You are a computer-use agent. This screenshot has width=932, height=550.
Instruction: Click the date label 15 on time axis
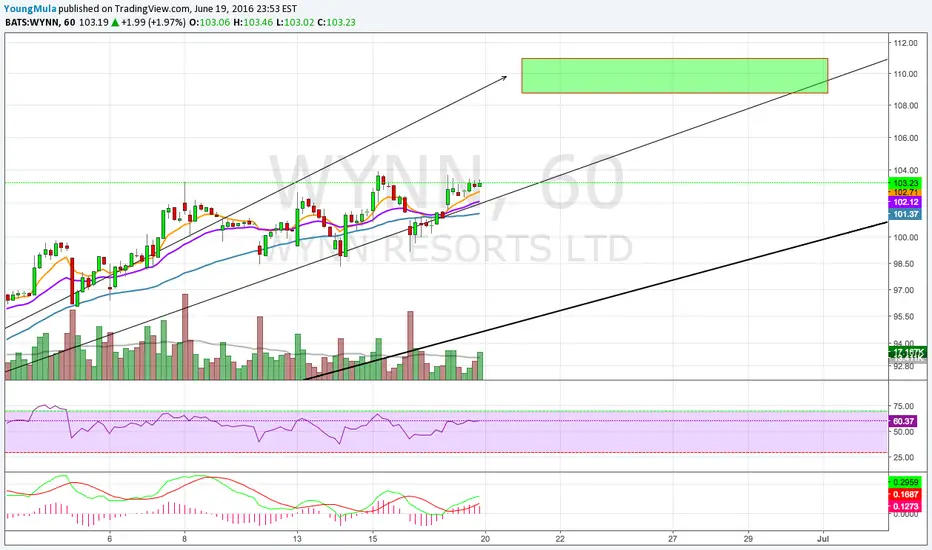373,539
